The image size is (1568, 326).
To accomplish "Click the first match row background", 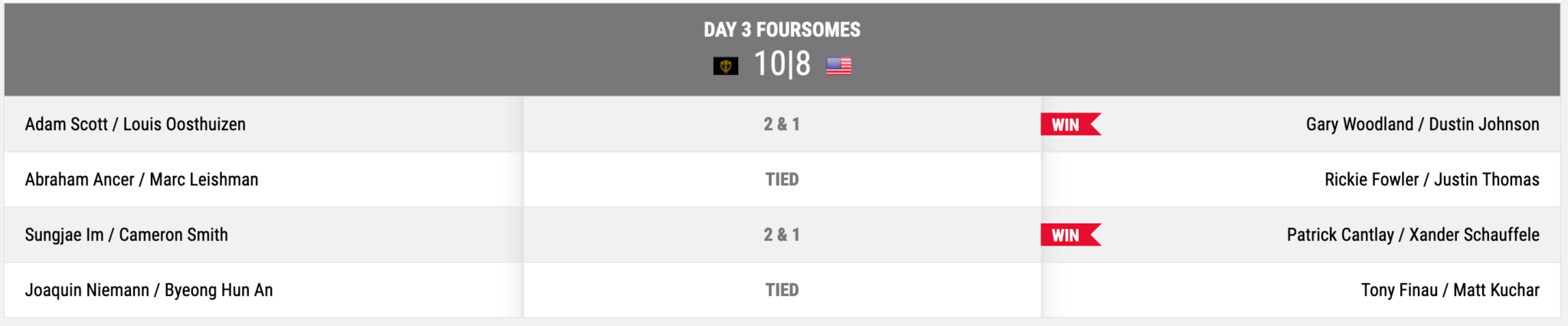I will coord(782,124).
